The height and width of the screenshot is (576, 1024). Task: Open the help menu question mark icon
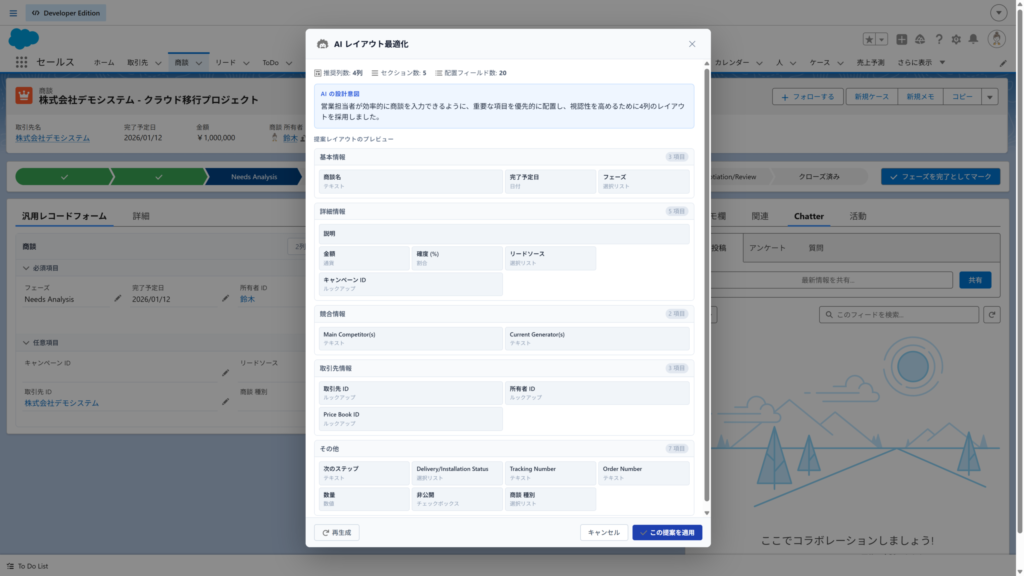coord(938,39)
